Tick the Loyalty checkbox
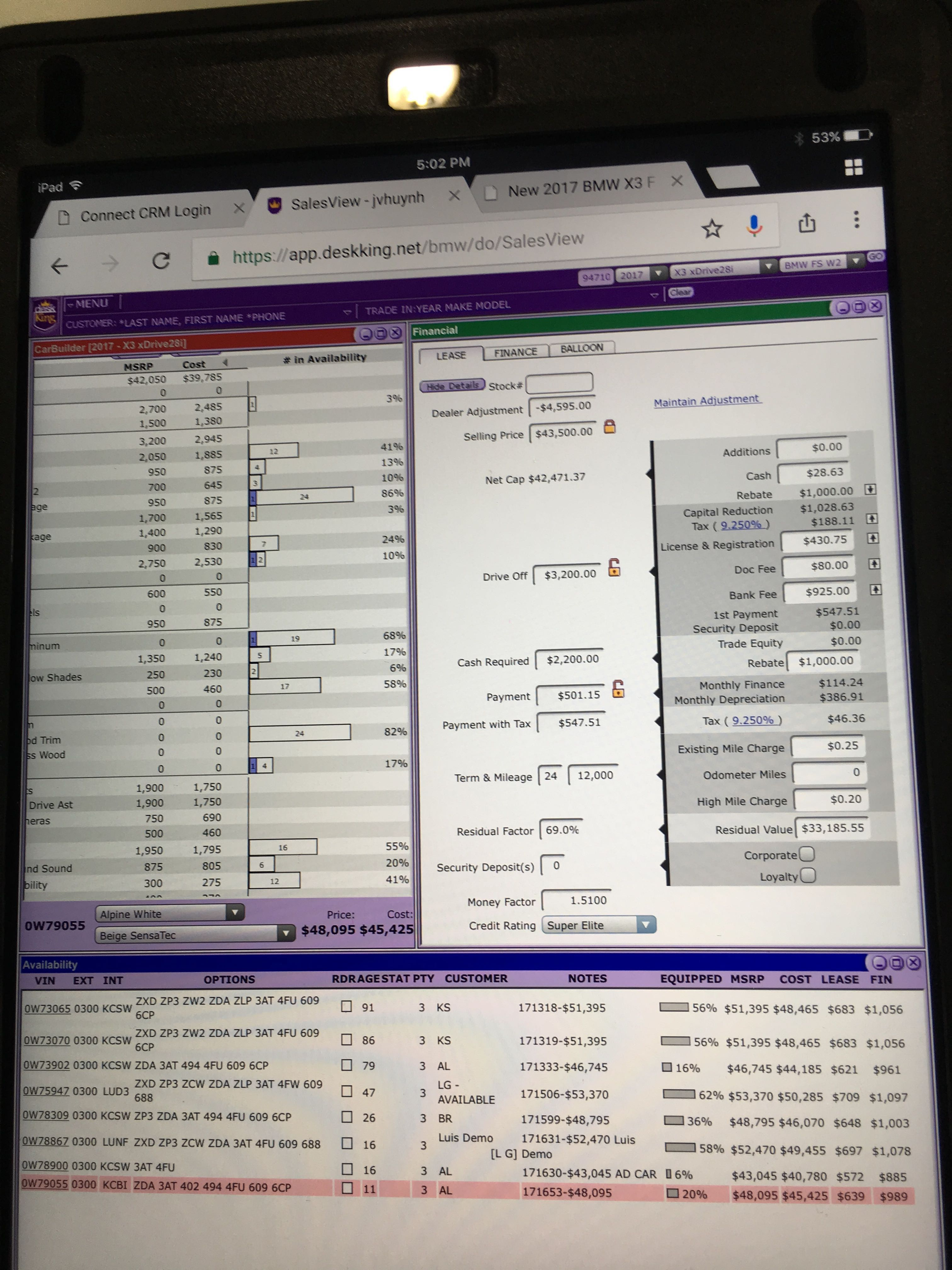Screen dimensions: 952x1270 coord(807,876)
